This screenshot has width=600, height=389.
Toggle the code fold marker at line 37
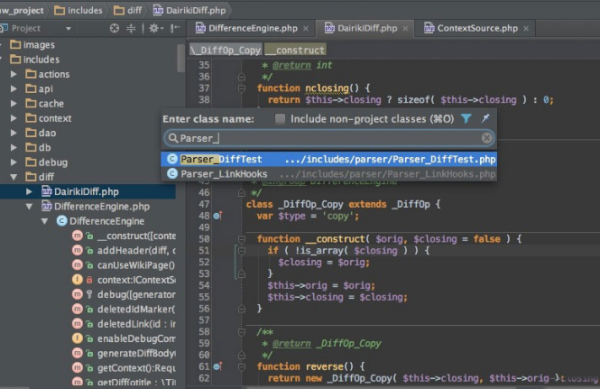(241, 88)
